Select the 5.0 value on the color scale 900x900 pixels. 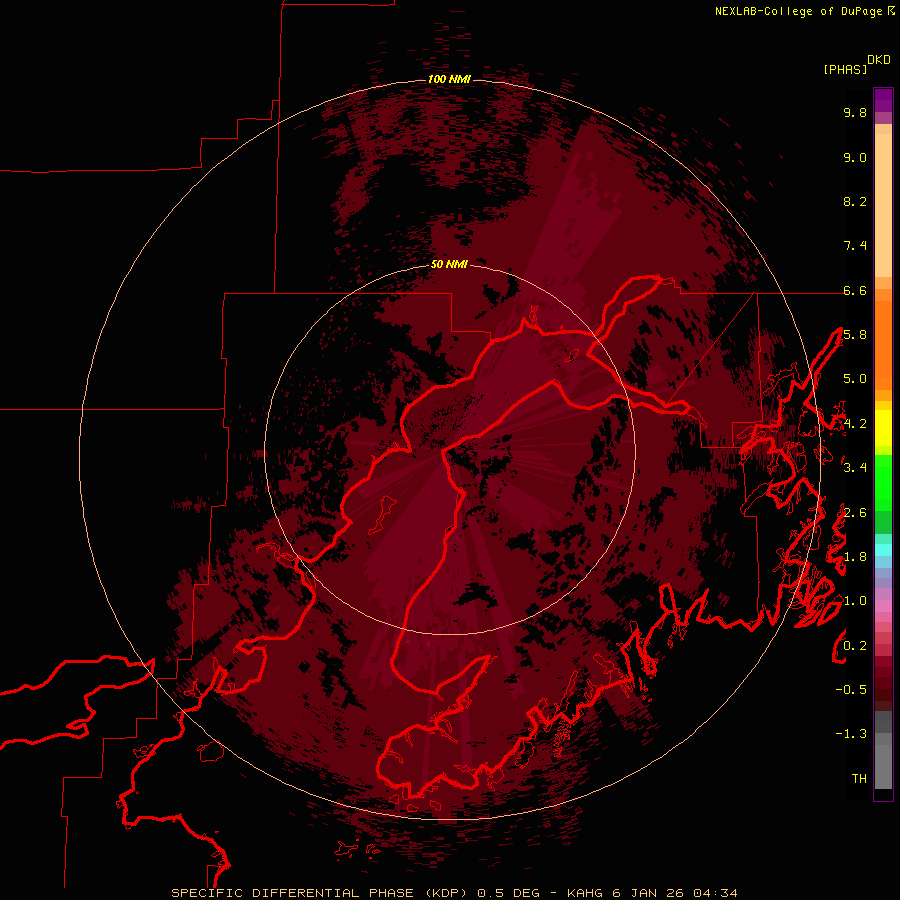click(855, 379)
